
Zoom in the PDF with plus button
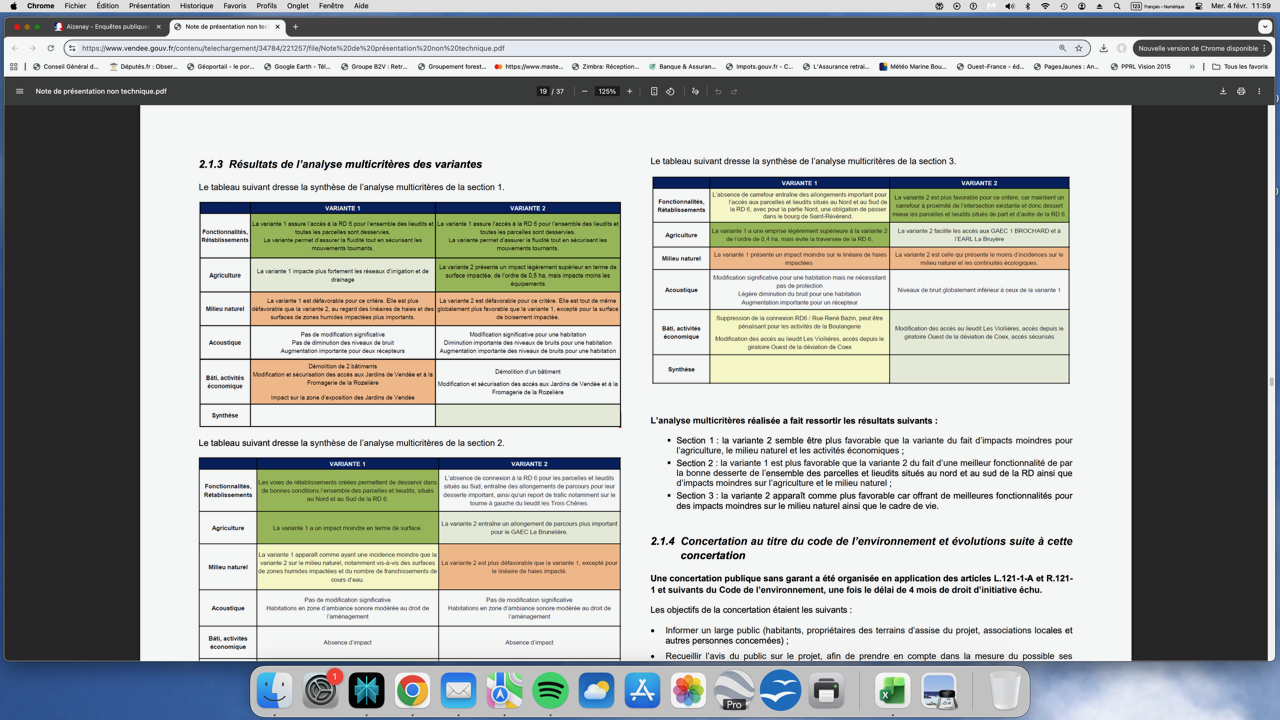pos(630,91)
